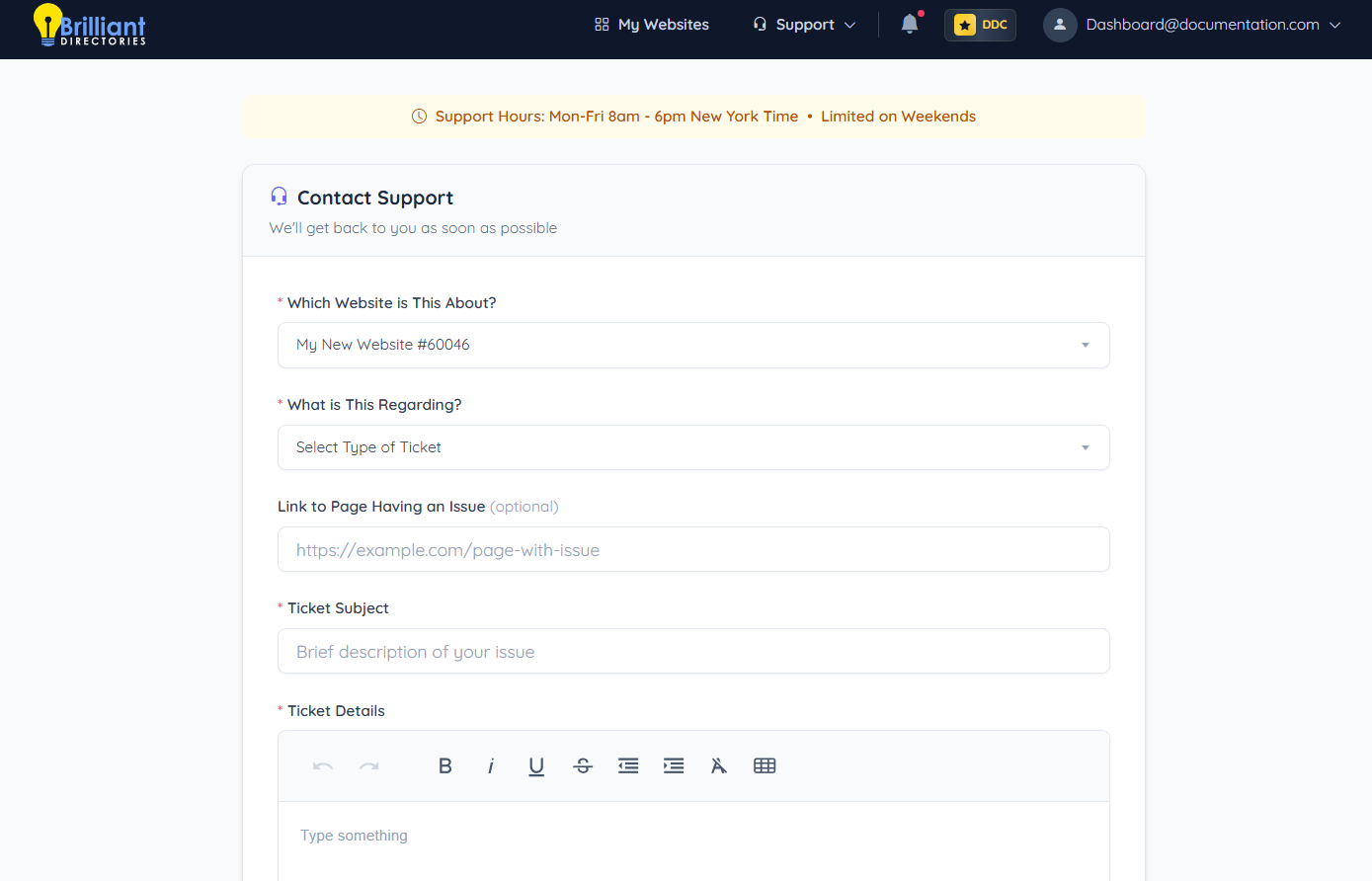Click the increase indent icon

pos(674,765)
